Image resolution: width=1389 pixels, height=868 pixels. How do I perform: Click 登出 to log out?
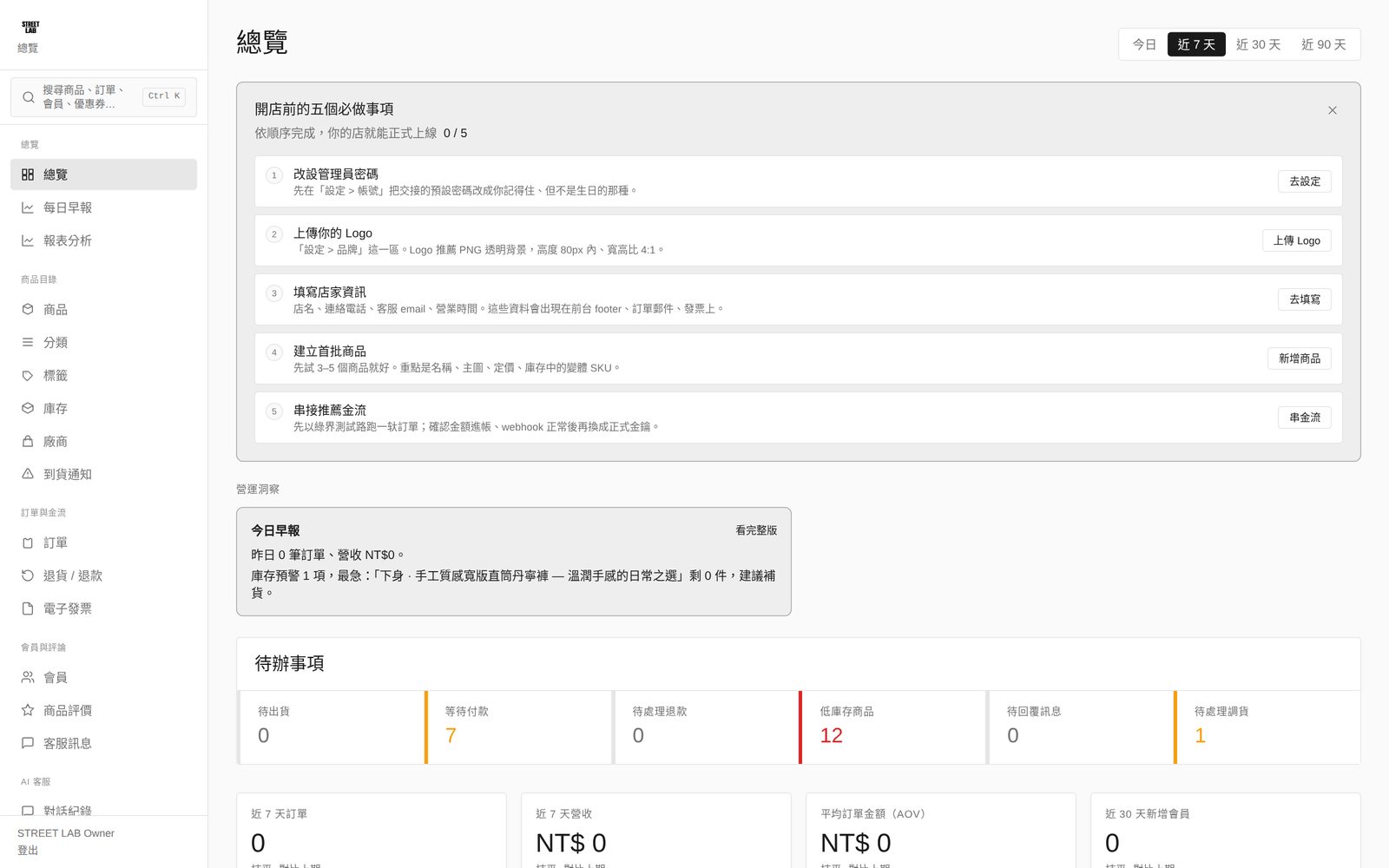[28, 851]
